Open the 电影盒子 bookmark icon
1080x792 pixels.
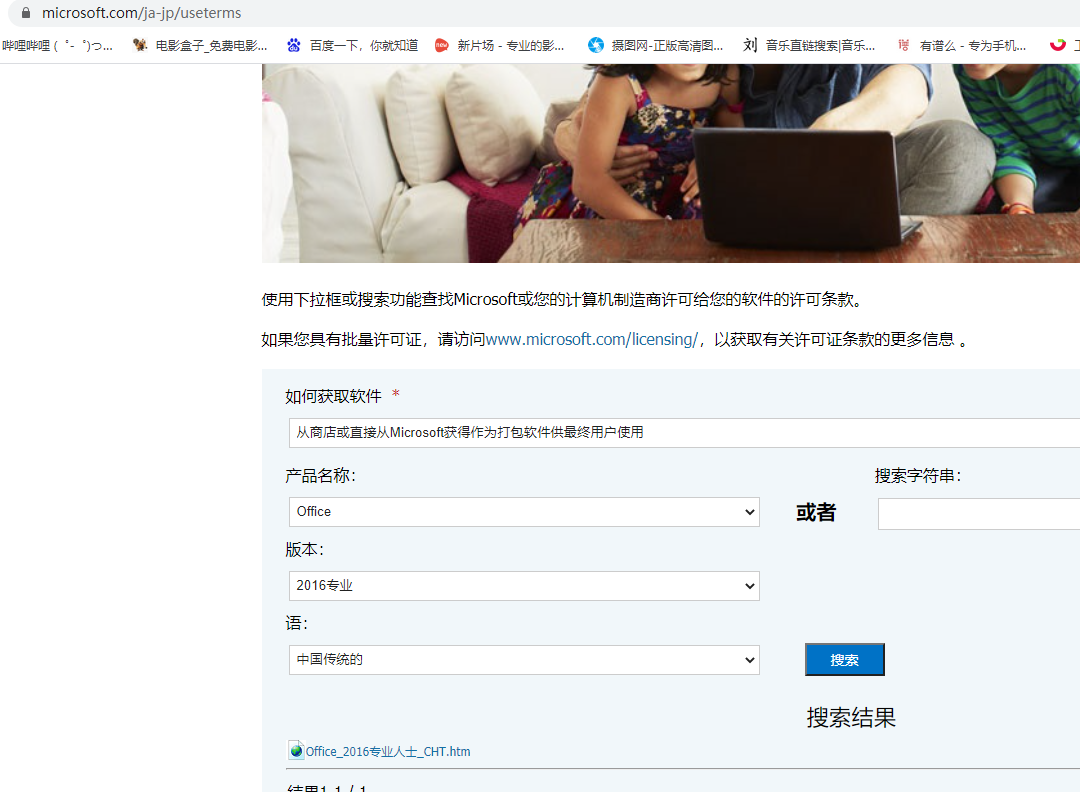(140, 45)
